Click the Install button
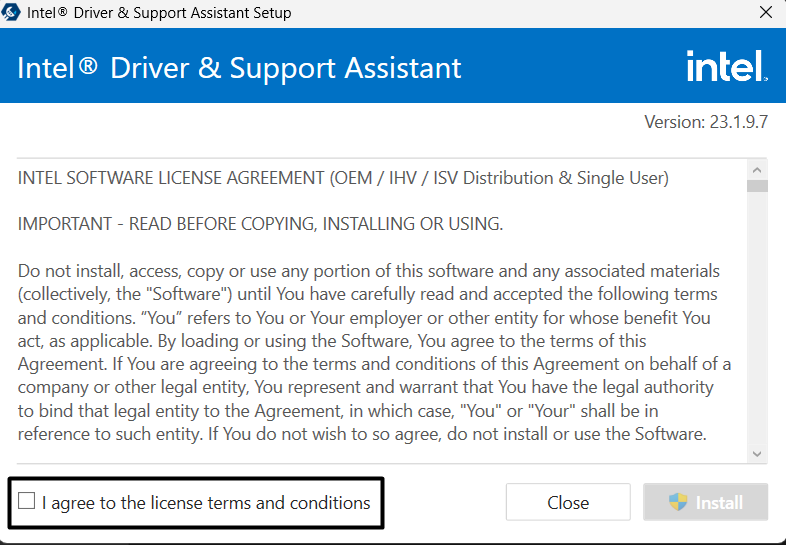 coord(705,502)
